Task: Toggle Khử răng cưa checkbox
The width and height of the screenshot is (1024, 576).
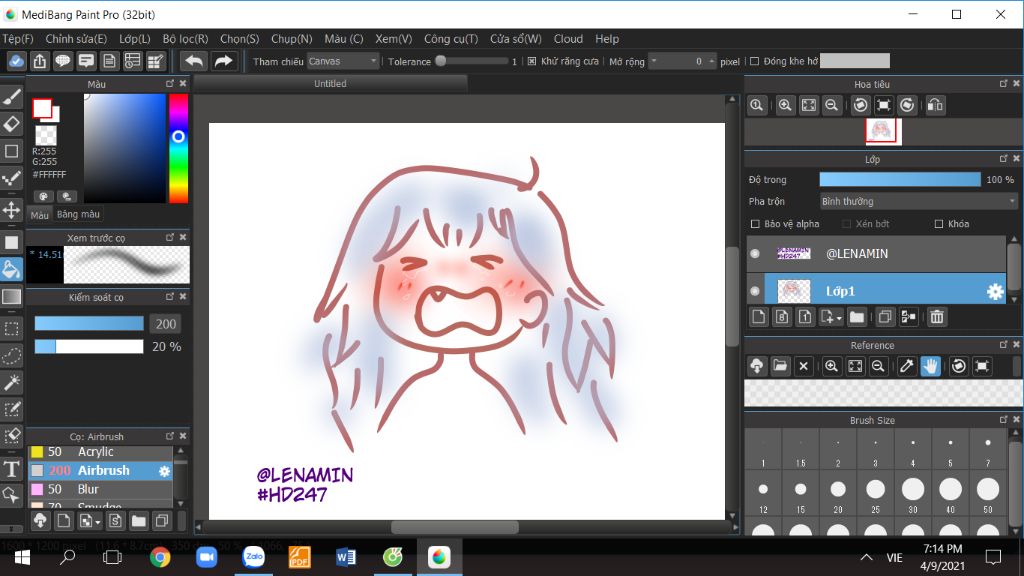Action: [x=532, y=61]
